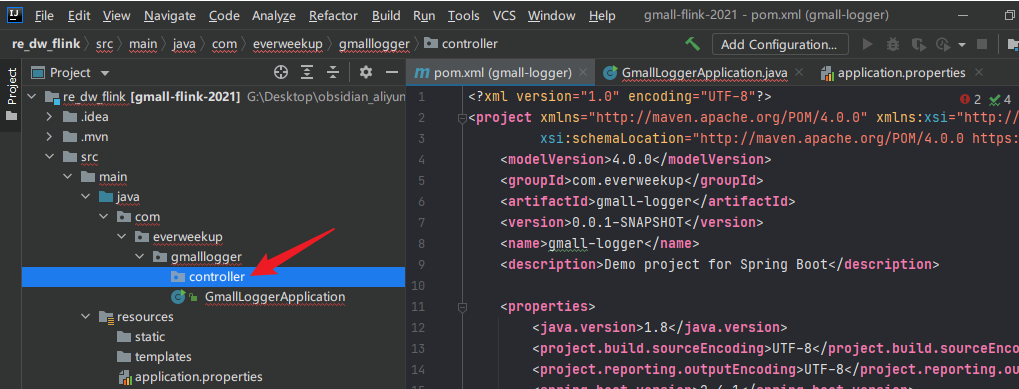
Task: Collapse the main folder
Action: pyautogui.click(x=68, y=177)
